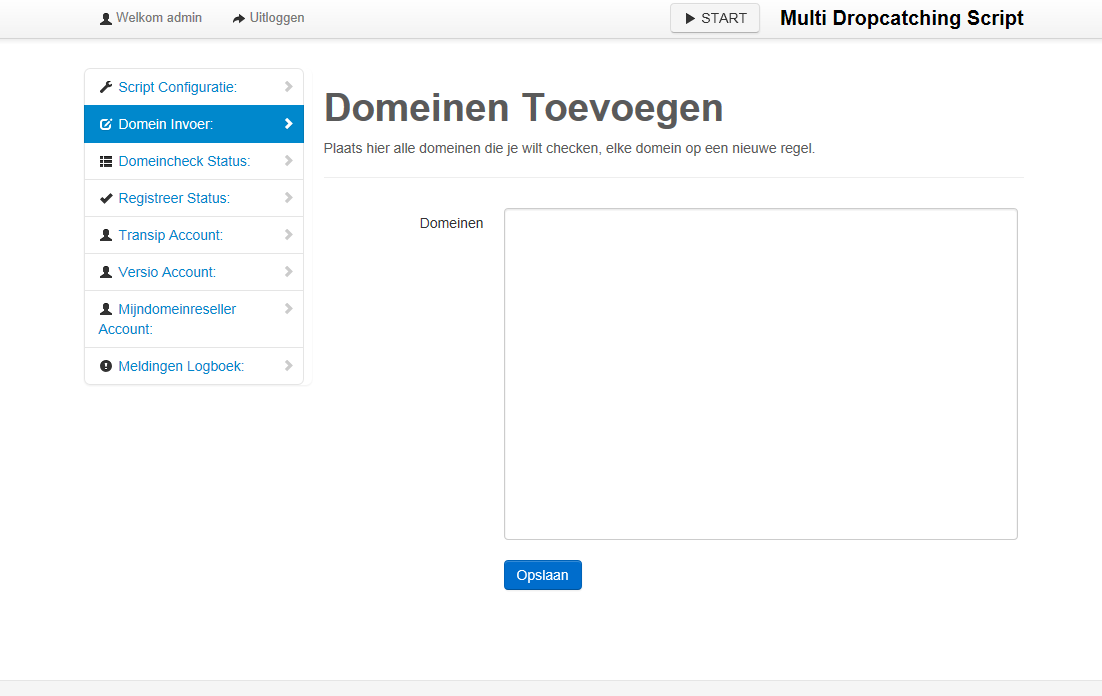Select the Transip Account menu entry

point(170,235)
